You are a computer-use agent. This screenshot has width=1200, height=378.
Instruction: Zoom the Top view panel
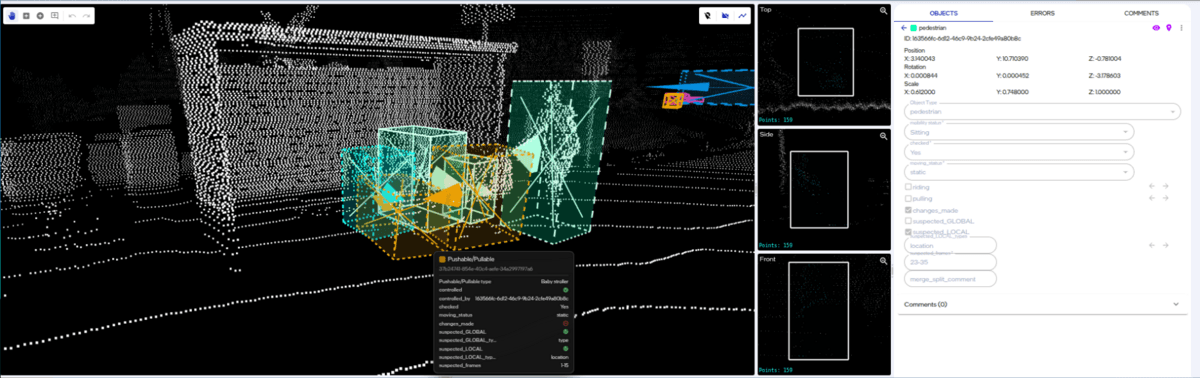tap(883, 10)
